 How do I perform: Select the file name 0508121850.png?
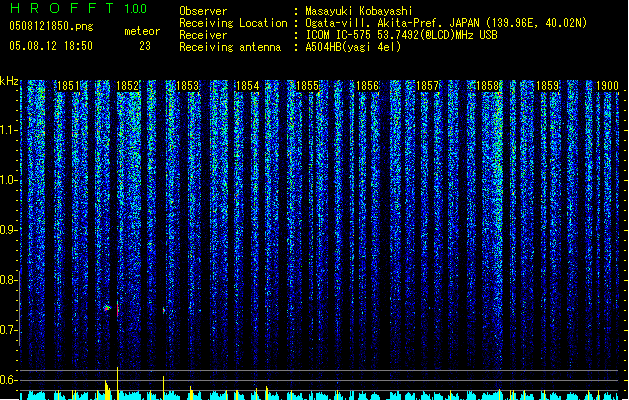[51, 26]
